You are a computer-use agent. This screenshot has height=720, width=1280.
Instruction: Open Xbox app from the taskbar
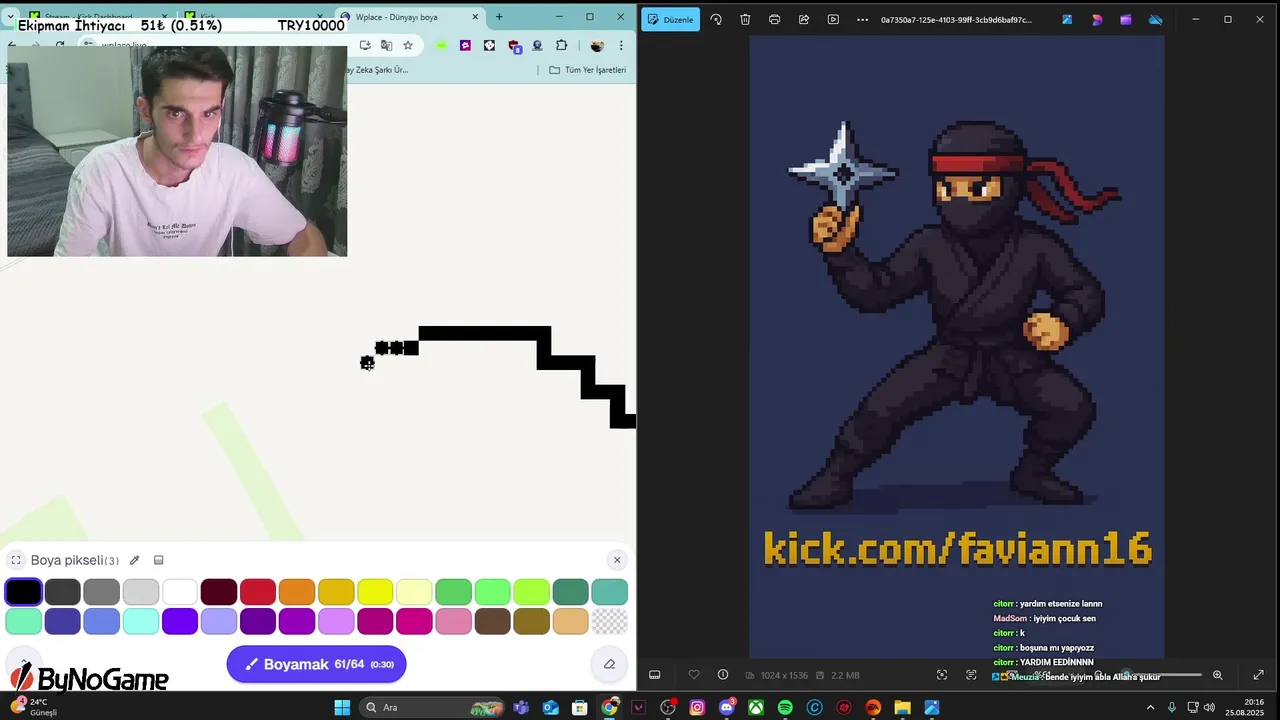pos(756,707)
